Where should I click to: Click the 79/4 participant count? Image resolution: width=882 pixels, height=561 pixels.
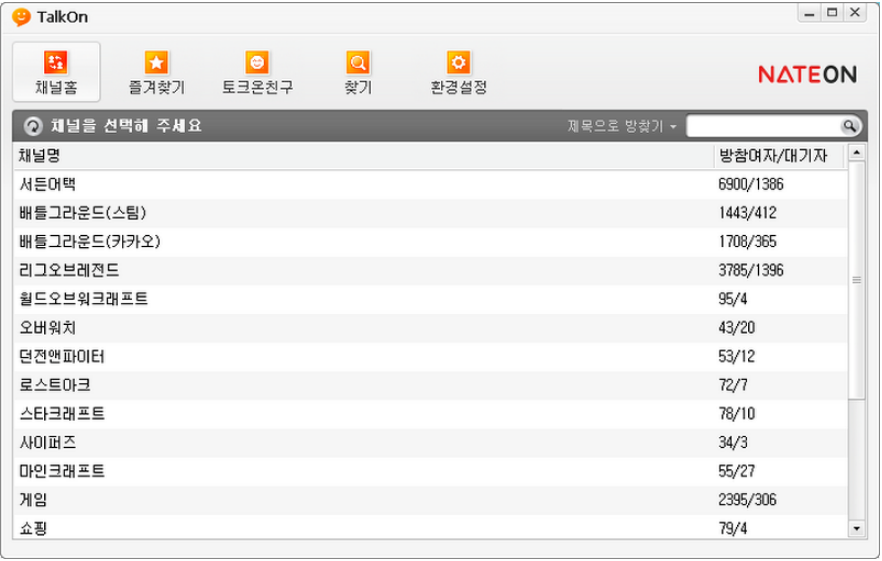[x=733, y=529]
